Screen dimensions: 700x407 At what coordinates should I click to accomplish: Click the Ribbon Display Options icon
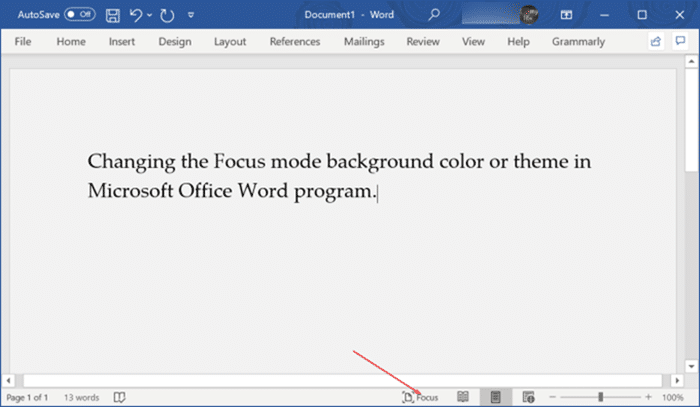point(566,15)
